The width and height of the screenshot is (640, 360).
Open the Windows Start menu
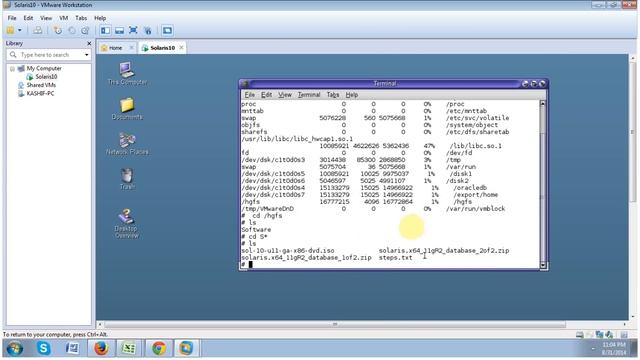point(15,349)
